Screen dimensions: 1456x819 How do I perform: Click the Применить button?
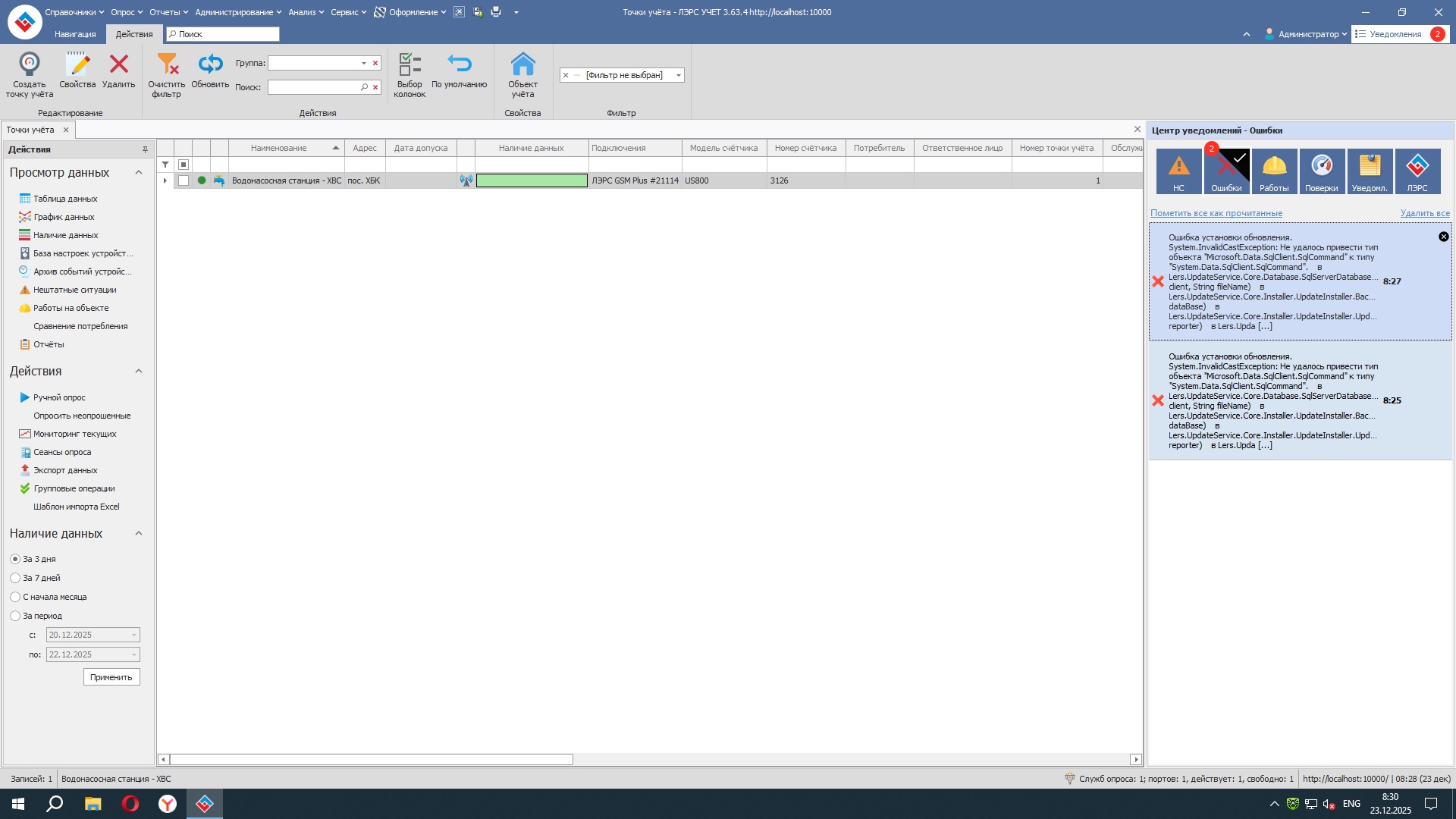111,677
